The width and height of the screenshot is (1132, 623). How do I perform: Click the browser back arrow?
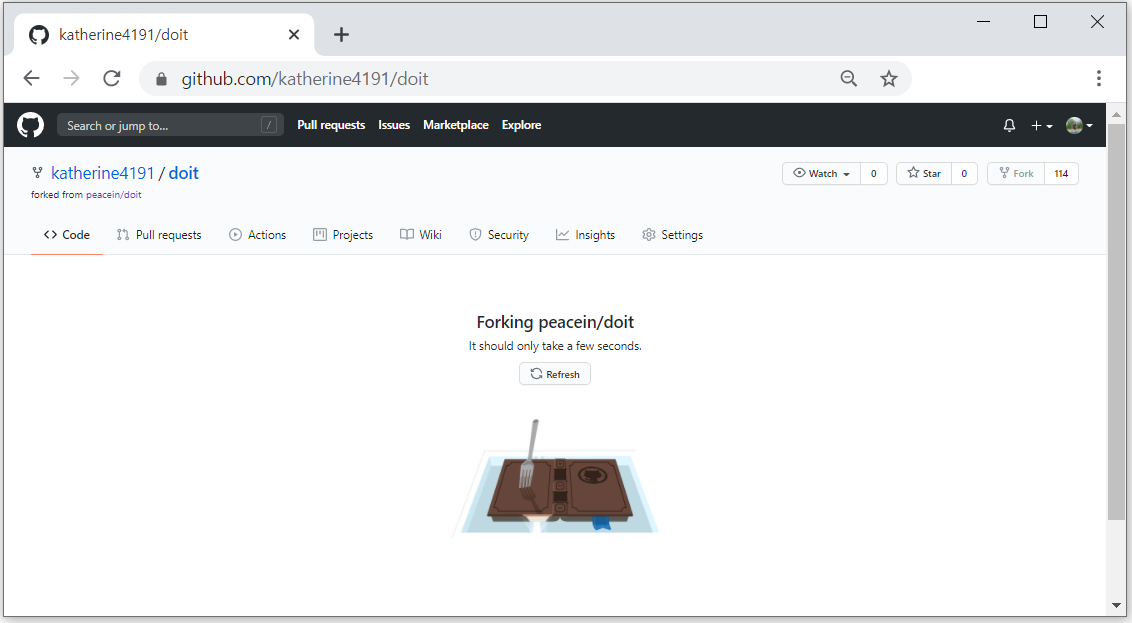[31, 78]
